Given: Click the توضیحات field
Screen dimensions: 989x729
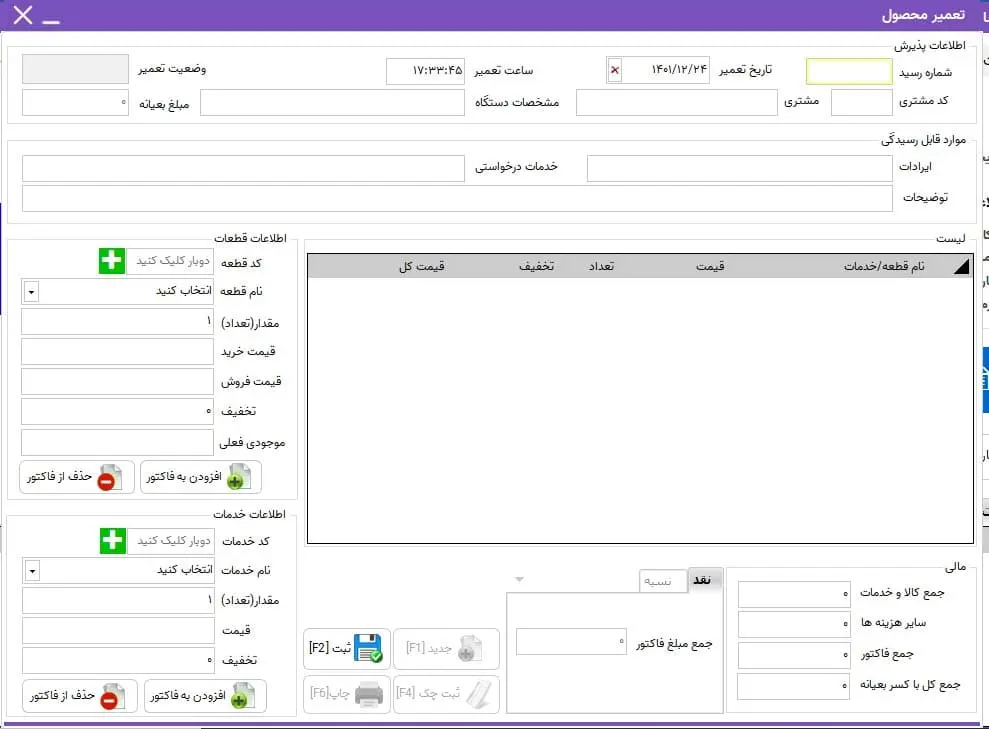Looking at the screenshot, I should click(x=457, y=198).
